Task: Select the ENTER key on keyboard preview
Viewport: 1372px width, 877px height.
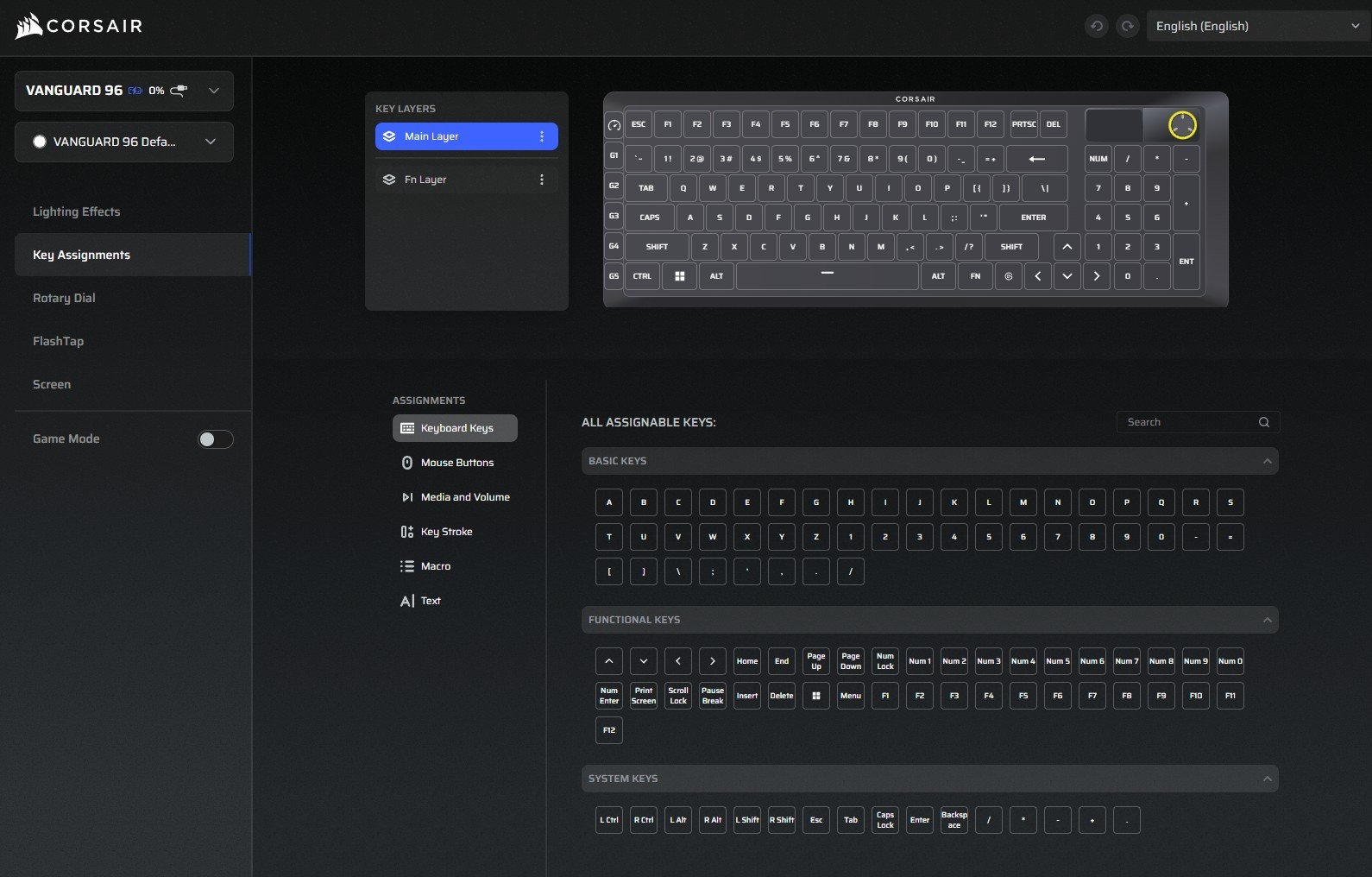Action: [x=1034, y=218]
